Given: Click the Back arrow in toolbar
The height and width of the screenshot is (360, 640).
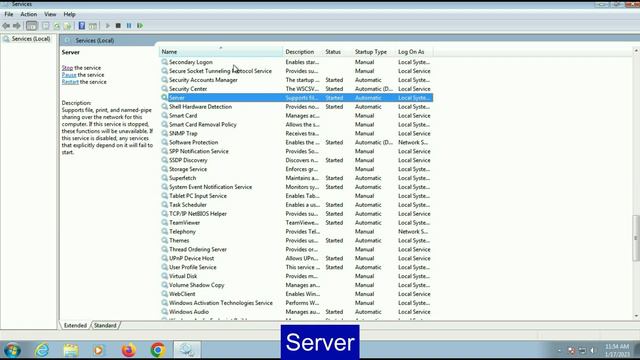Looking at the screenshot, I should pos(6,26).
